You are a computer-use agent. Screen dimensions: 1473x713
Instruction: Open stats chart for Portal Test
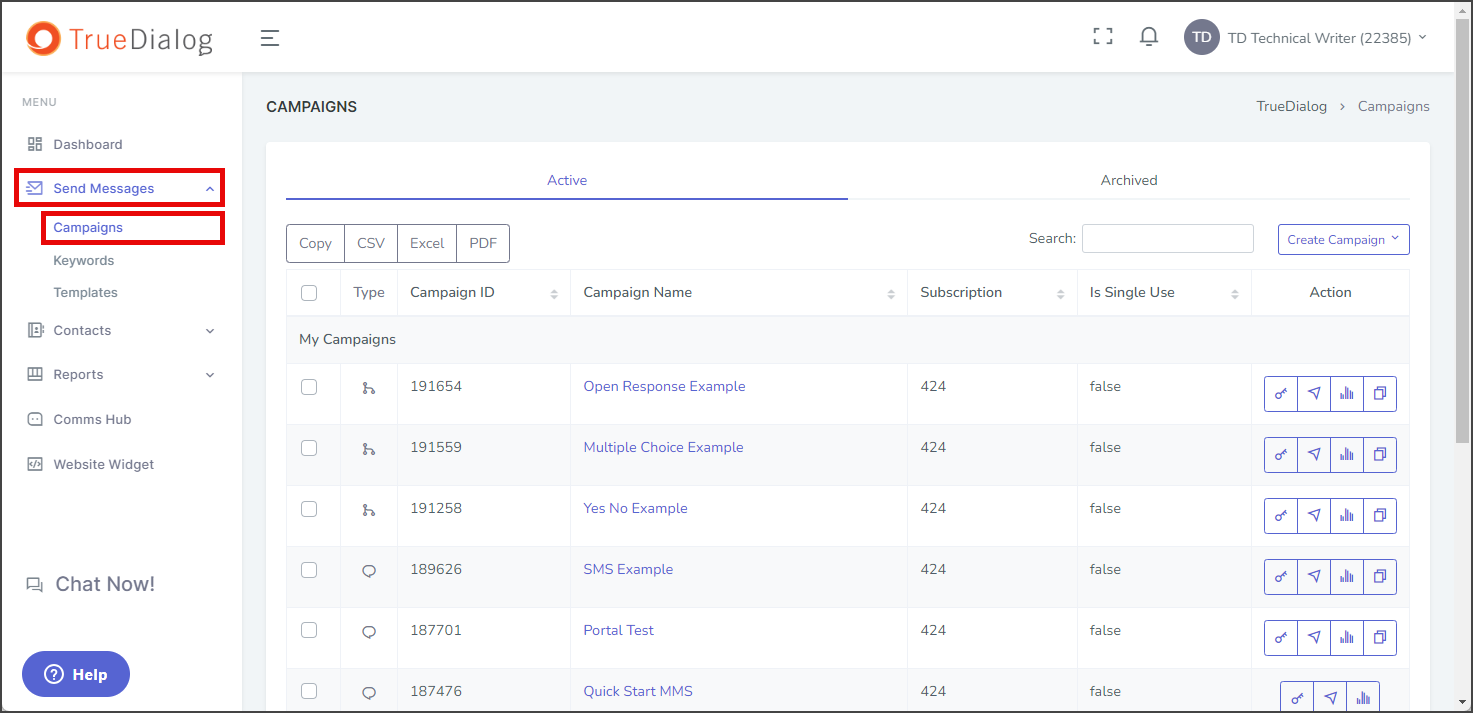click(x=1347, y=638)
